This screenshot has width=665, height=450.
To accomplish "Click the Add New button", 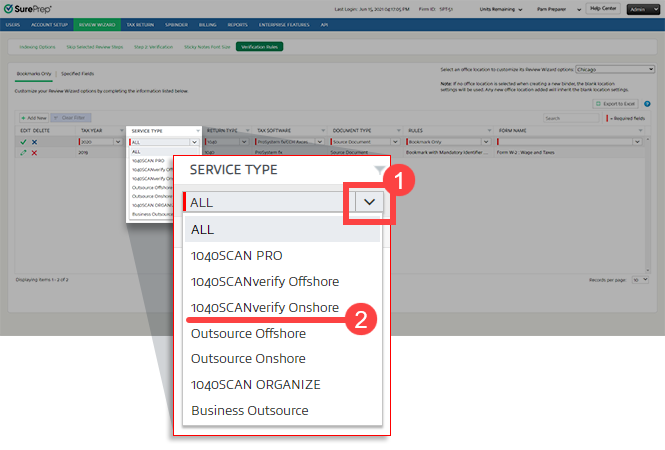I will [34, 118].
